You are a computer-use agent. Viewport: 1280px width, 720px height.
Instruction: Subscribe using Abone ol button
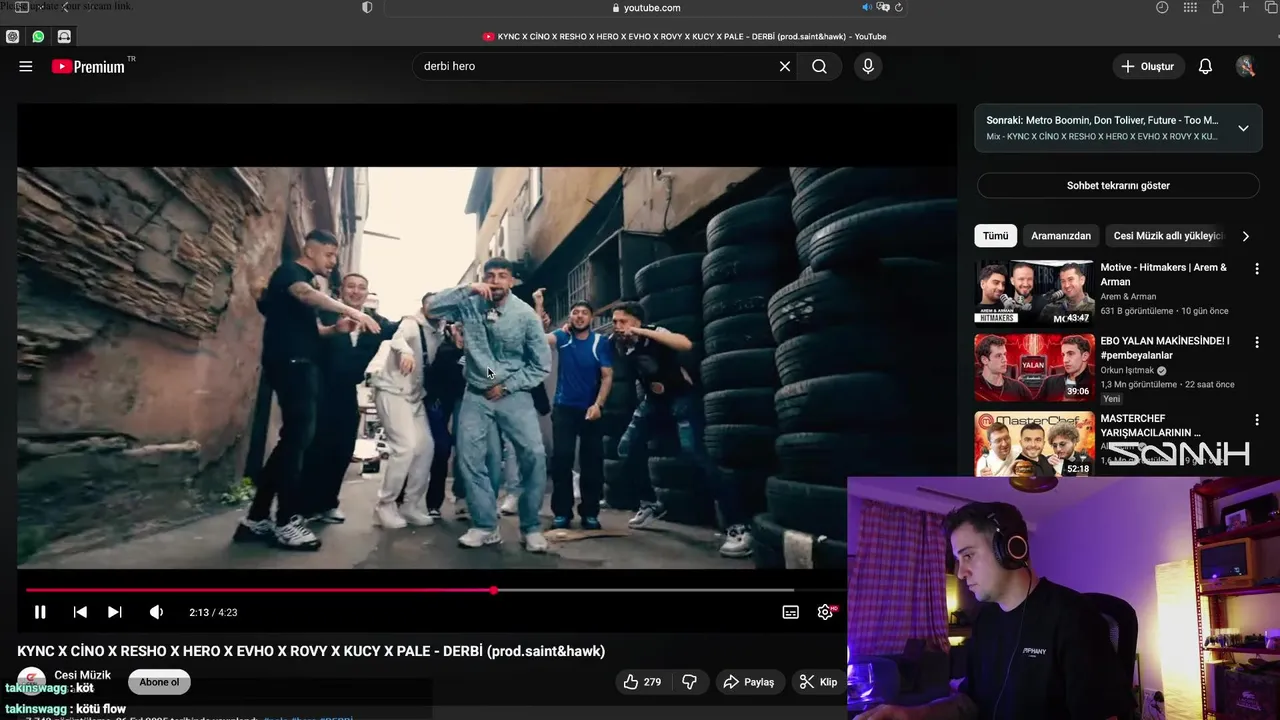pyautogui.click(x=159, y=682)
